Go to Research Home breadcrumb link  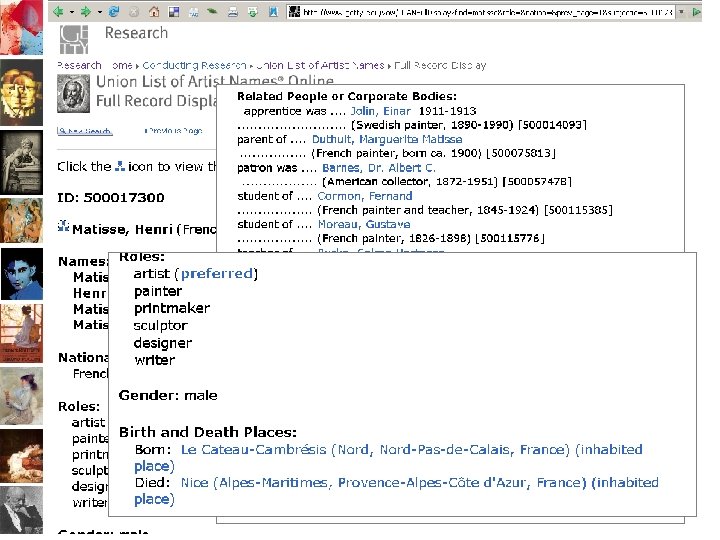pos(95,66)
